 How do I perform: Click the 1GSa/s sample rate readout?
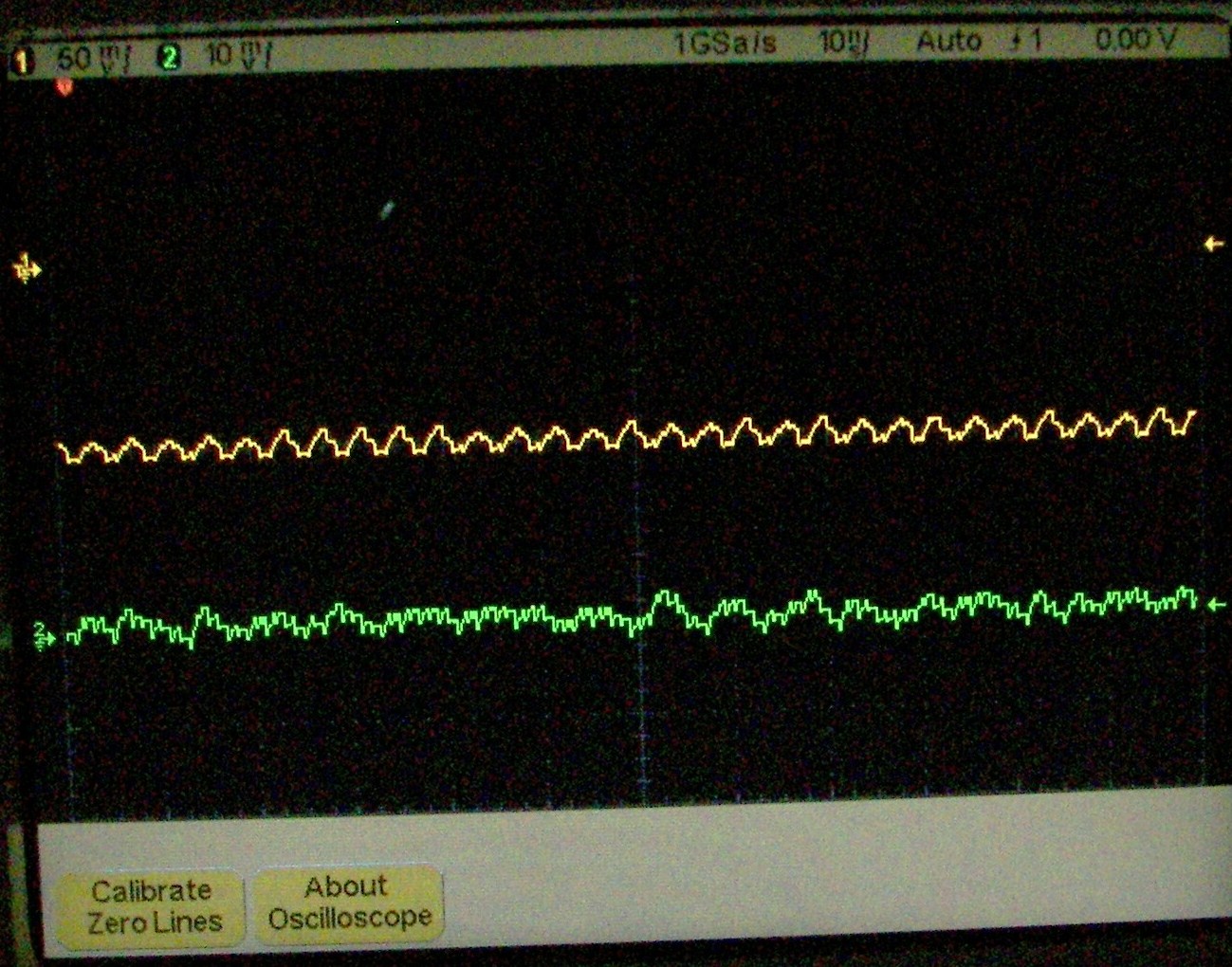(x=725, y=43)
